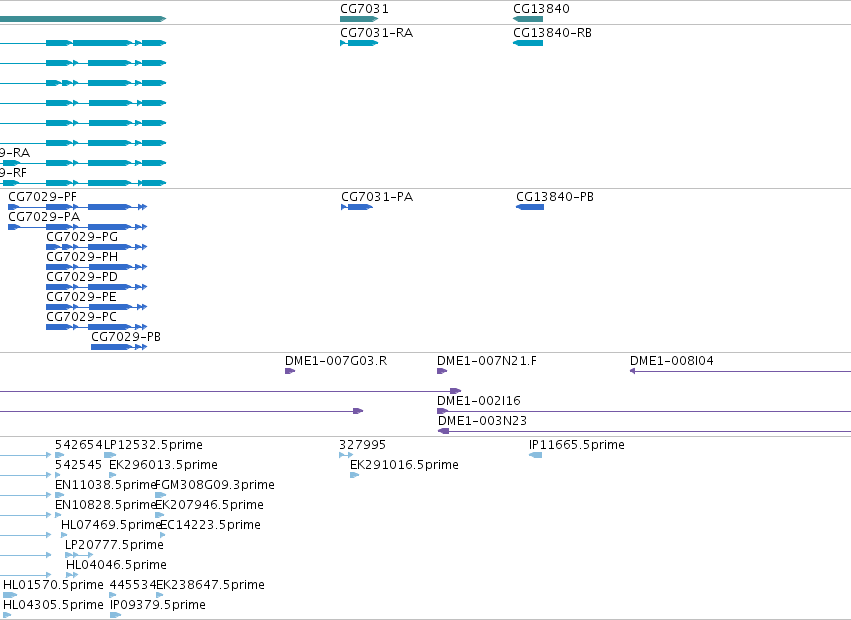
Task: Select the EK291016.5prime label
Action: coord(404,465)
